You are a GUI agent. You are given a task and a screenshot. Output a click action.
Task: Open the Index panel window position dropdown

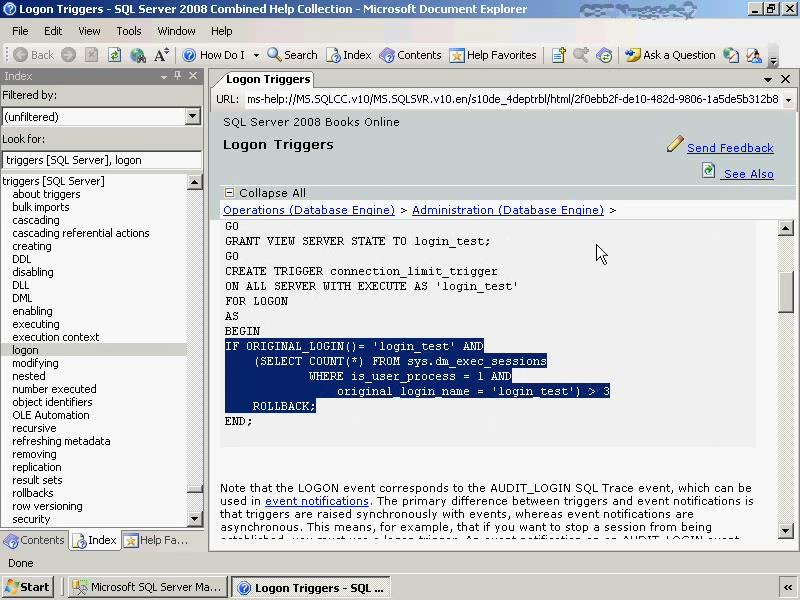164,77
